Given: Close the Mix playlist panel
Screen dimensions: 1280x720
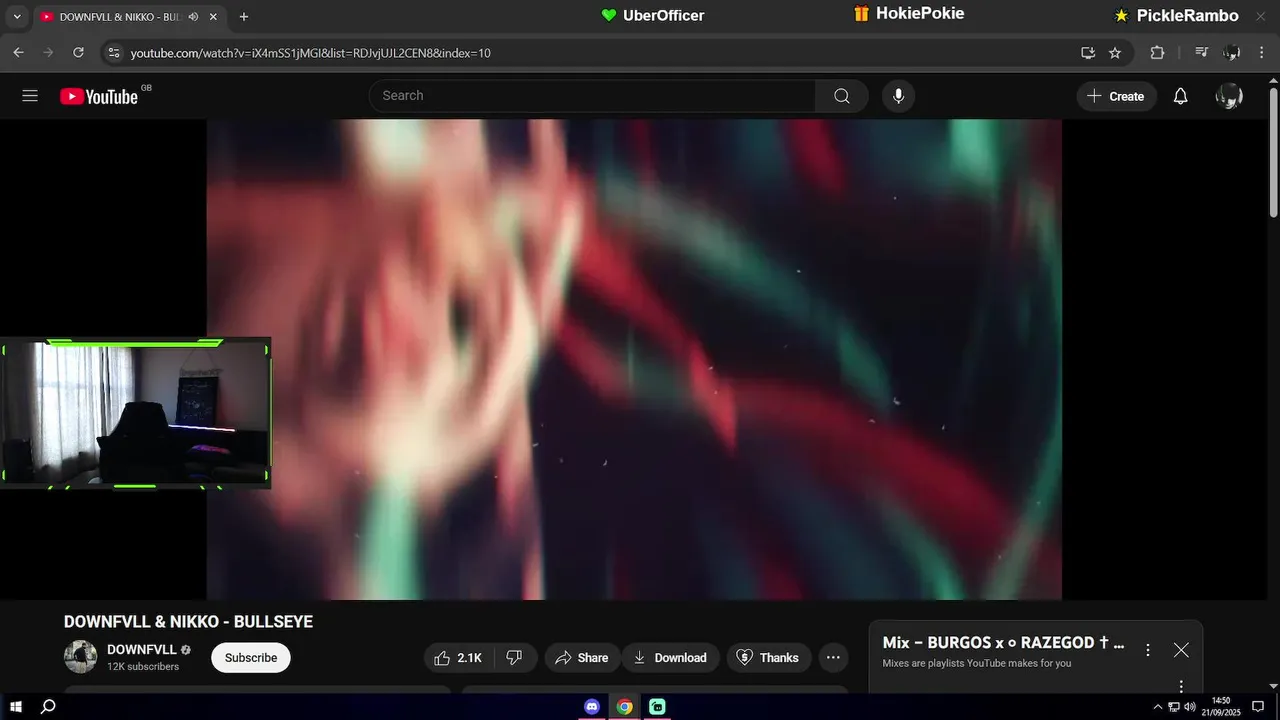Looking at the screenshot, I should [x=1181, y=650].
